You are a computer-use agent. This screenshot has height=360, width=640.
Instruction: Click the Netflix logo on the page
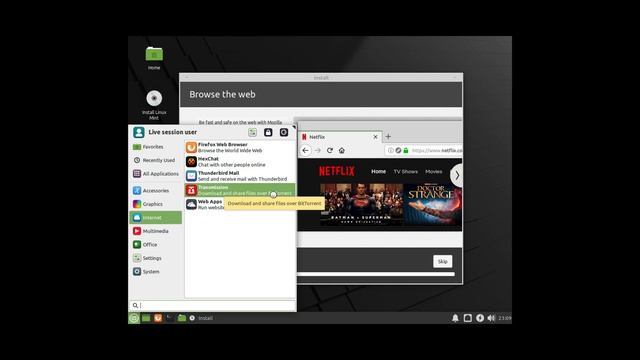337,171
